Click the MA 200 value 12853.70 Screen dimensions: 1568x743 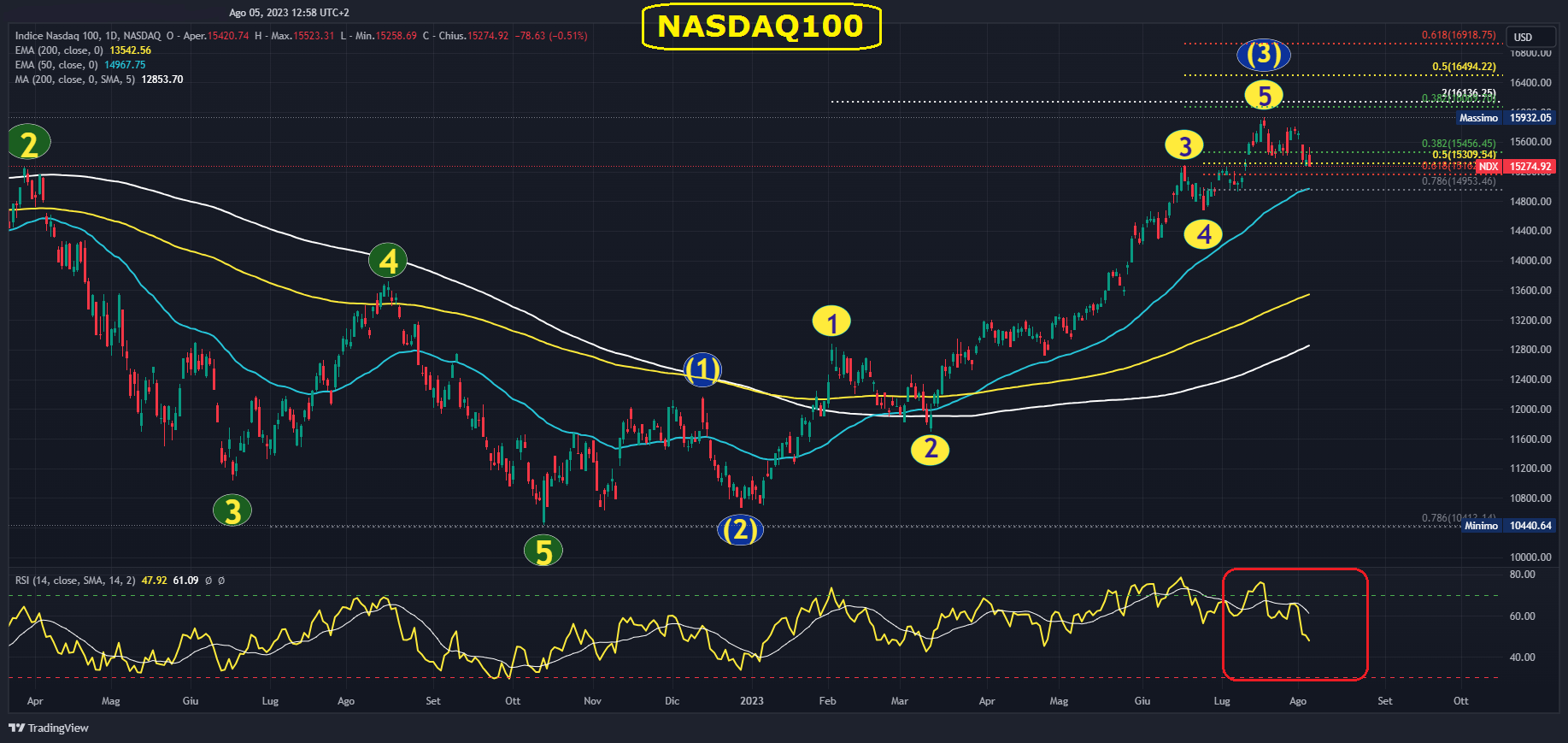(162, 80)
